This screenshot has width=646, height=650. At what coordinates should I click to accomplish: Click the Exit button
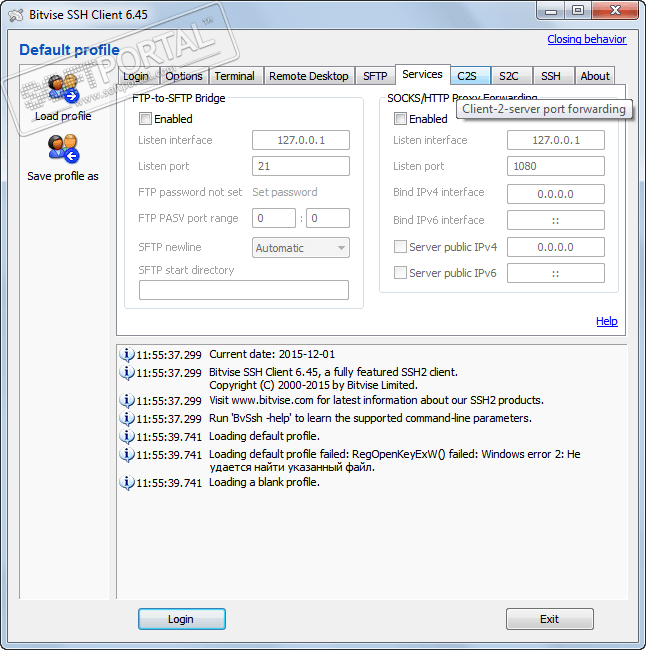click(x=549, y=619)
